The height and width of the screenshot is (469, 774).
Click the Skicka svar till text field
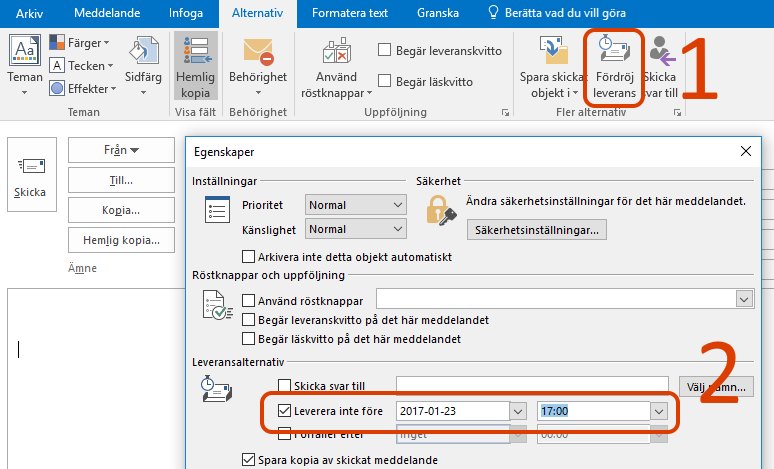532,385
